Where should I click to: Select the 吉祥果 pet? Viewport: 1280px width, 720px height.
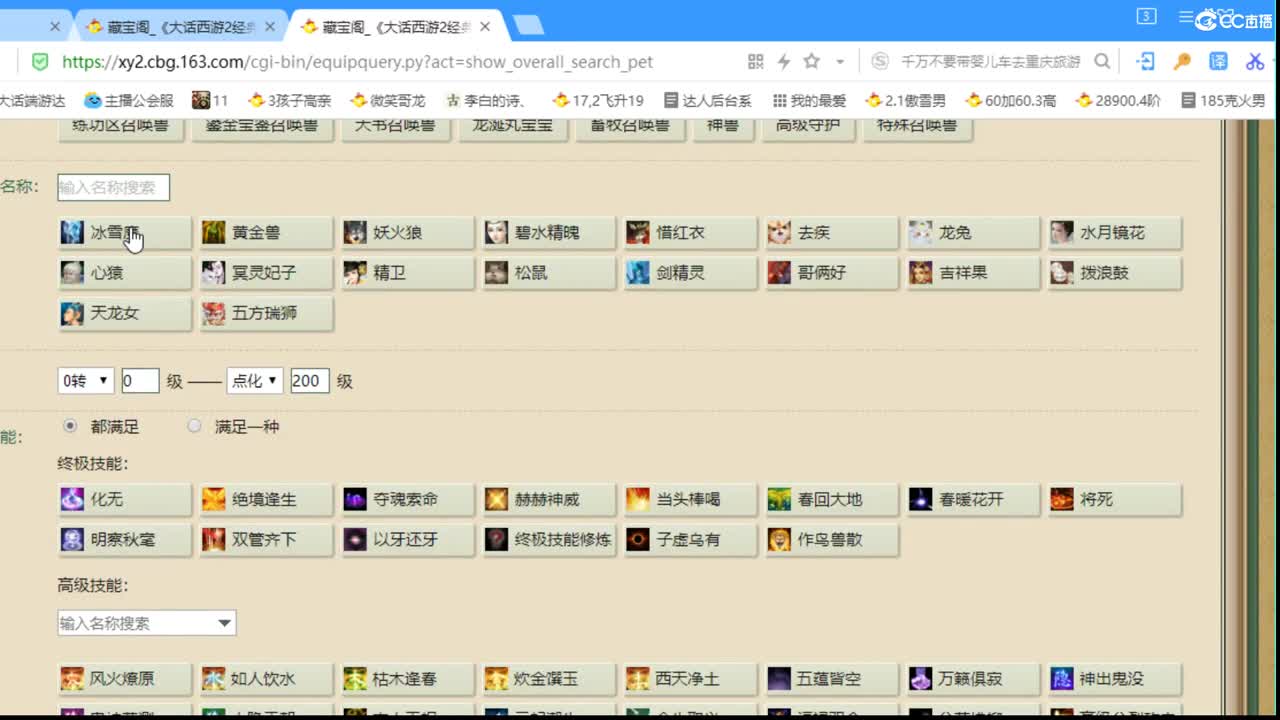[x=973, y=273]
